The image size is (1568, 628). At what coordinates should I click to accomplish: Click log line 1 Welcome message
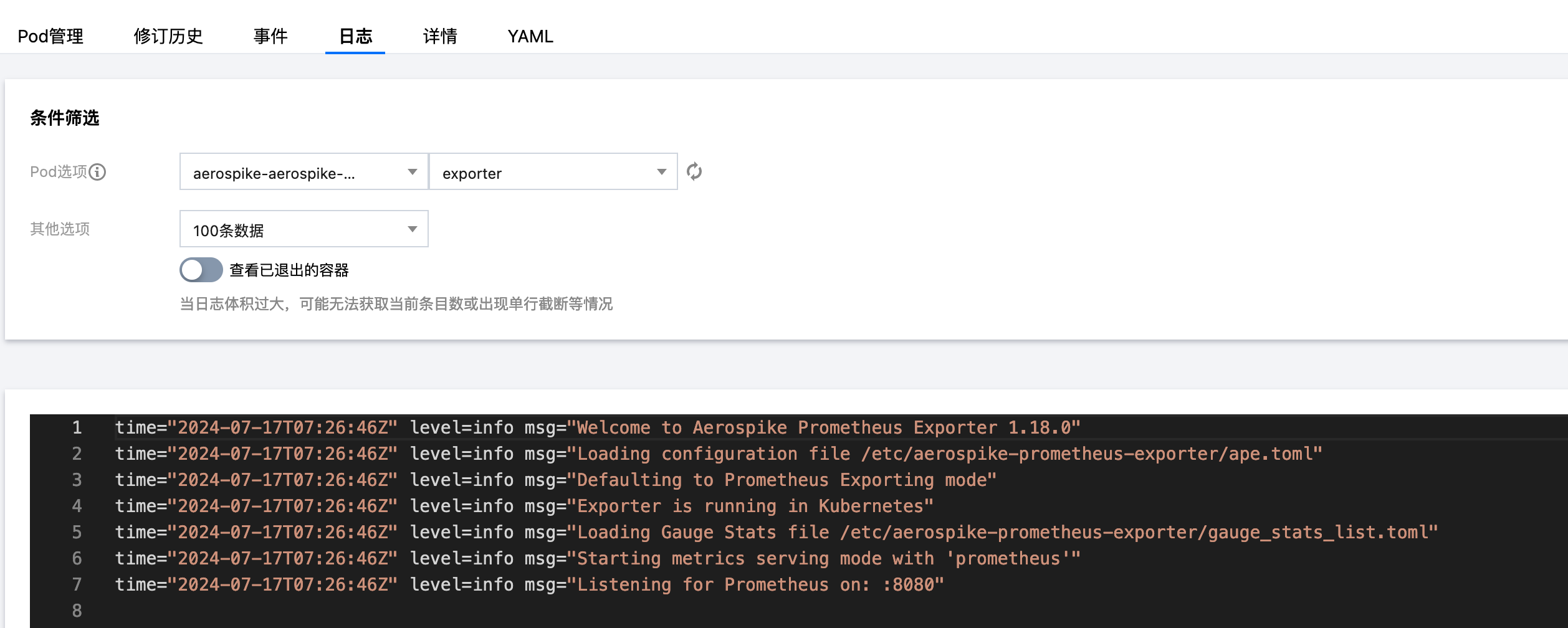pyautogui.click(x=597, y=428)
